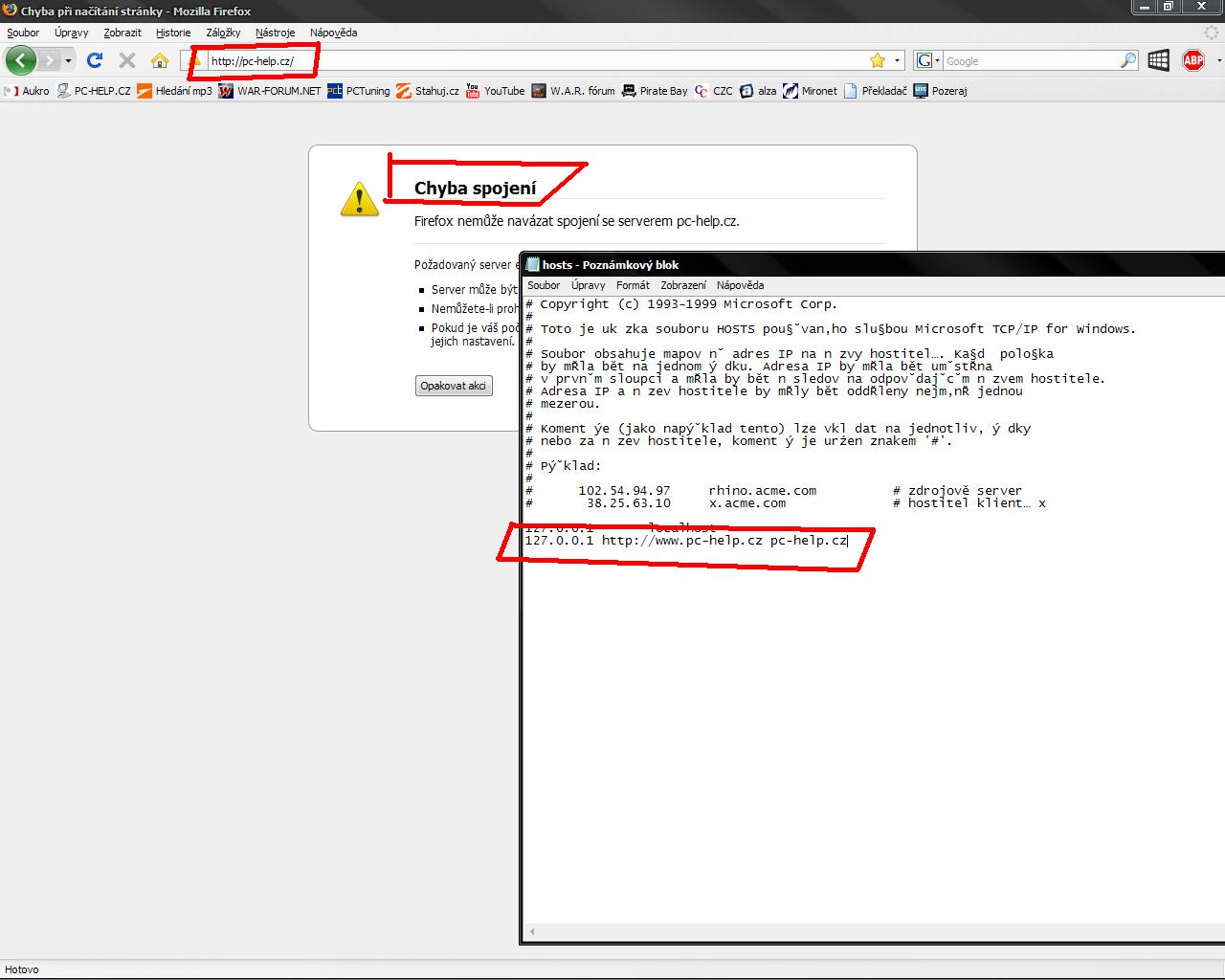Open the Nástroje menu in Firefox
Screen dimensions: 1225x980
click(276, 33)
